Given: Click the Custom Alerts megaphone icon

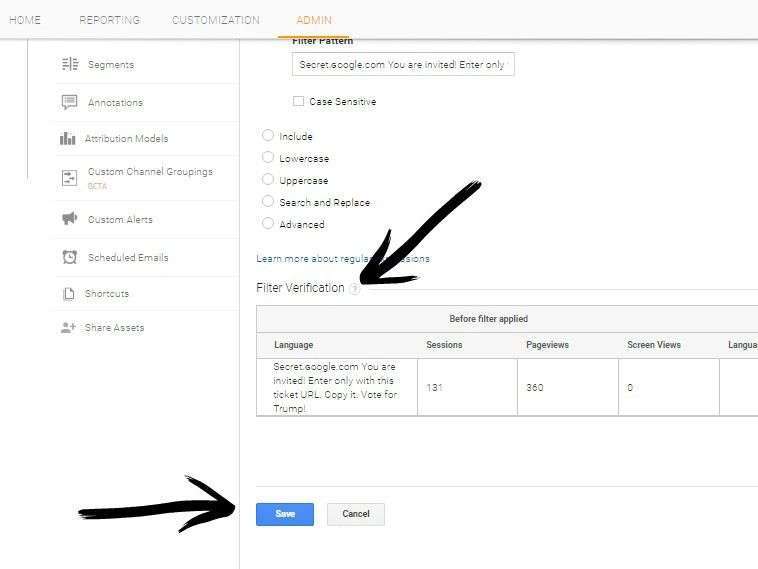Looking at the screenshot, I should [70, 219].
